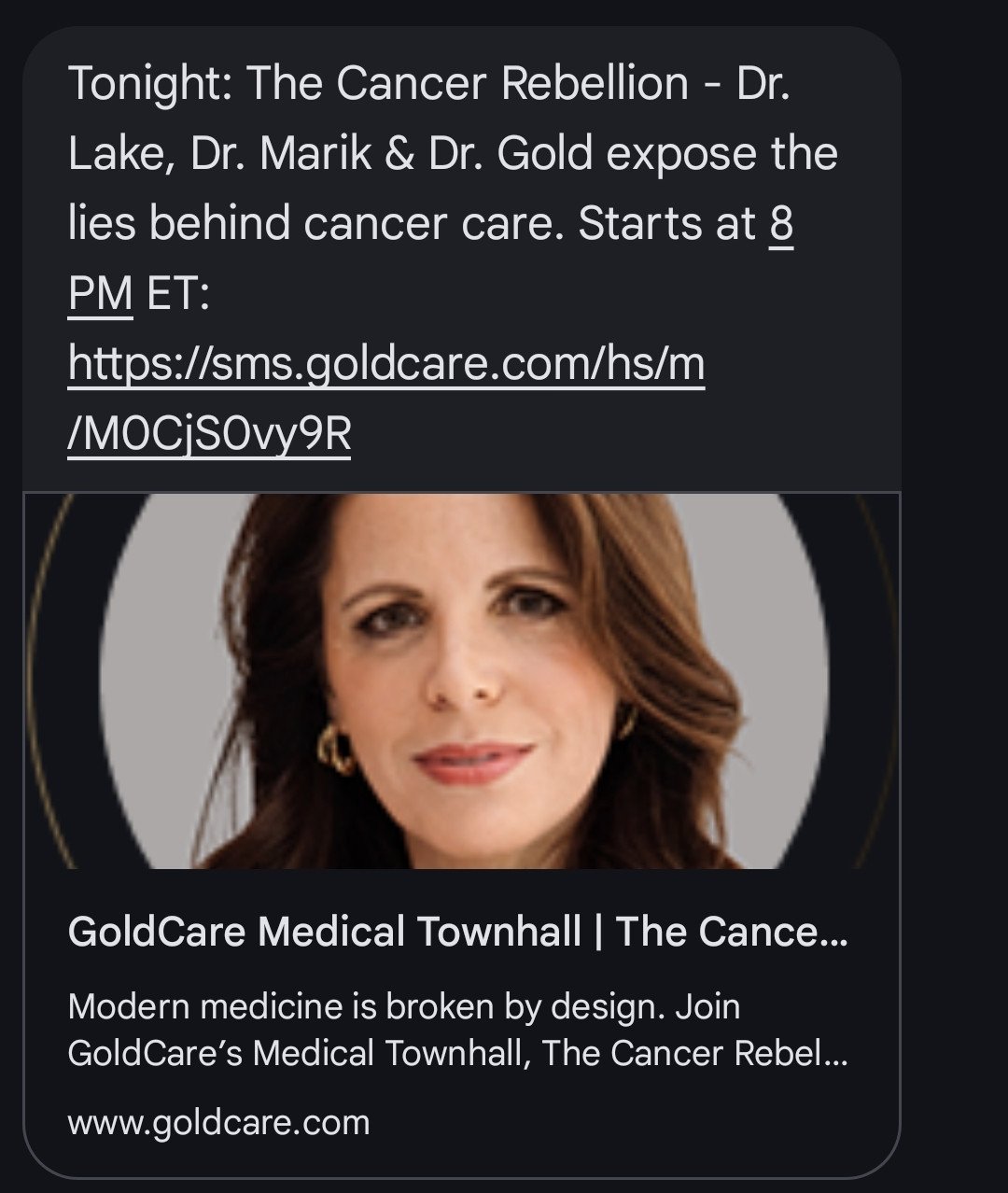Open the "GoldCare Medical Townhall" preview title
Image resolution: width=1008 pixels, height=1193 pixels.
point(324,932)
